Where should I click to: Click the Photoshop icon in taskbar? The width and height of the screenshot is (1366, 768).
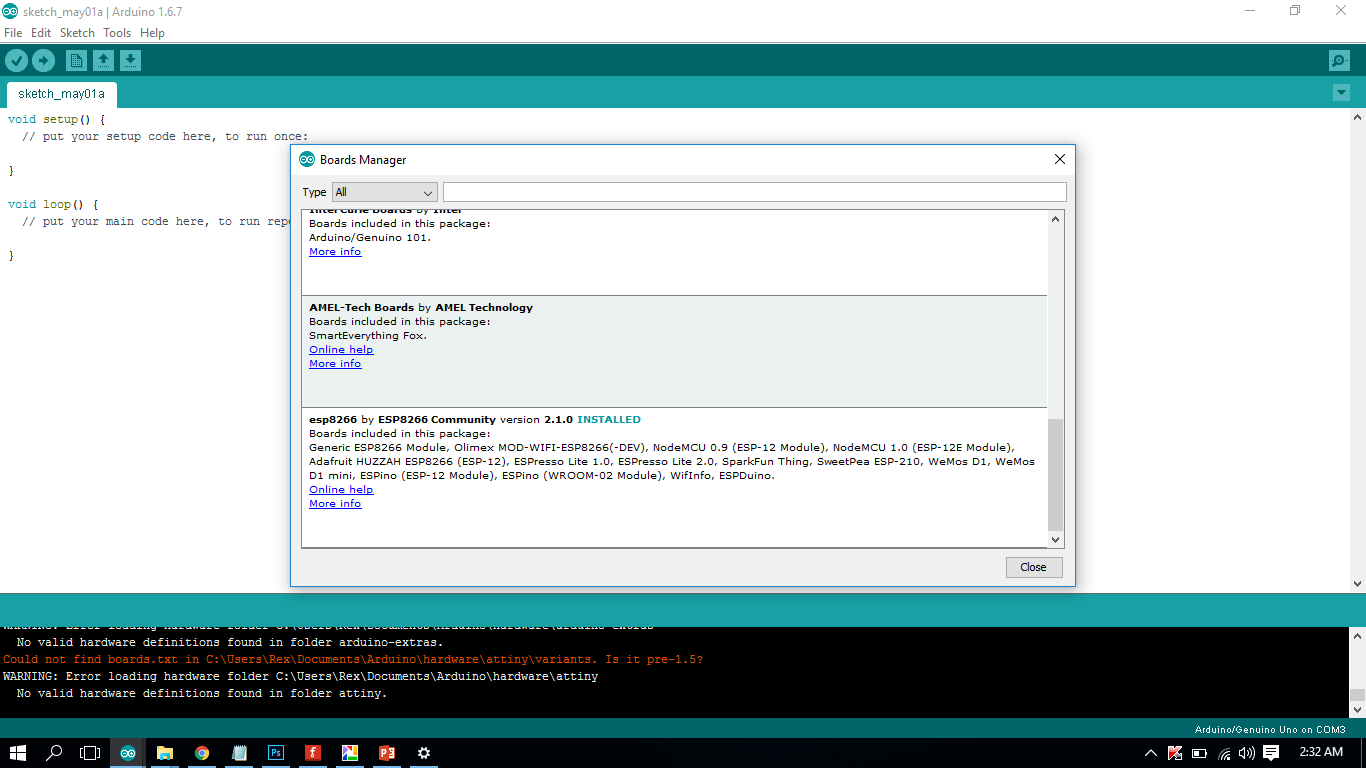coord(276,753)
